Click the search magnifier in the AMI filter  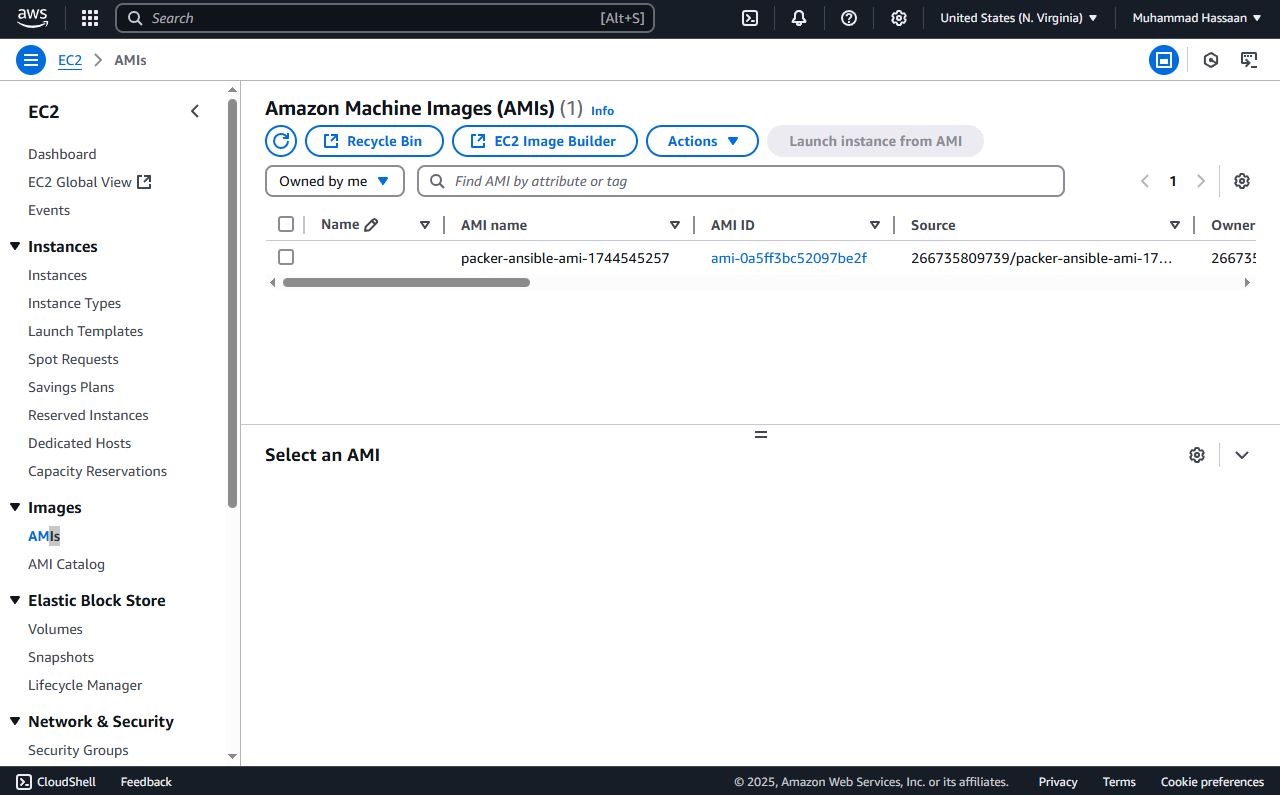437,181
